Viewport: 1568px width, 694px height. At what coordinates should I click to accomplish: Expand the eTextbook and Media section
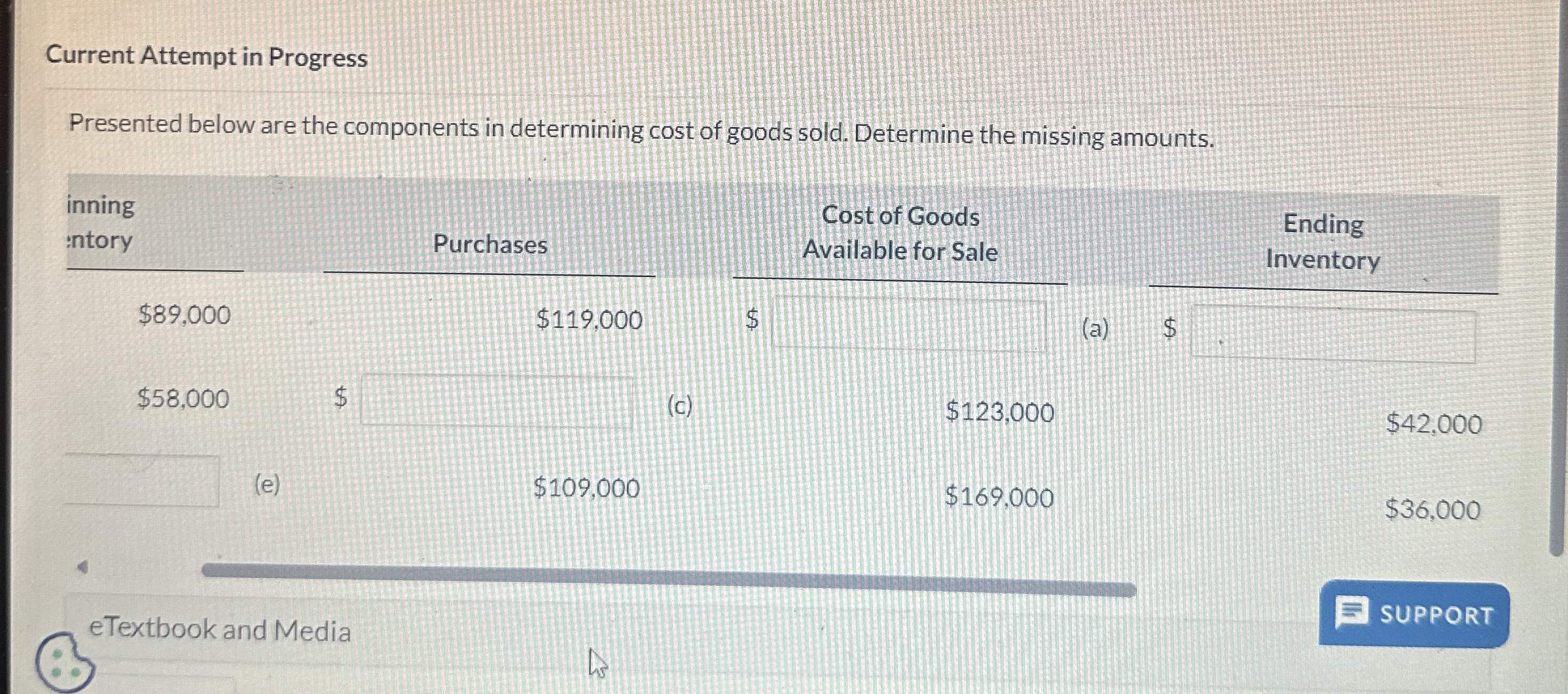click(220, 630)
